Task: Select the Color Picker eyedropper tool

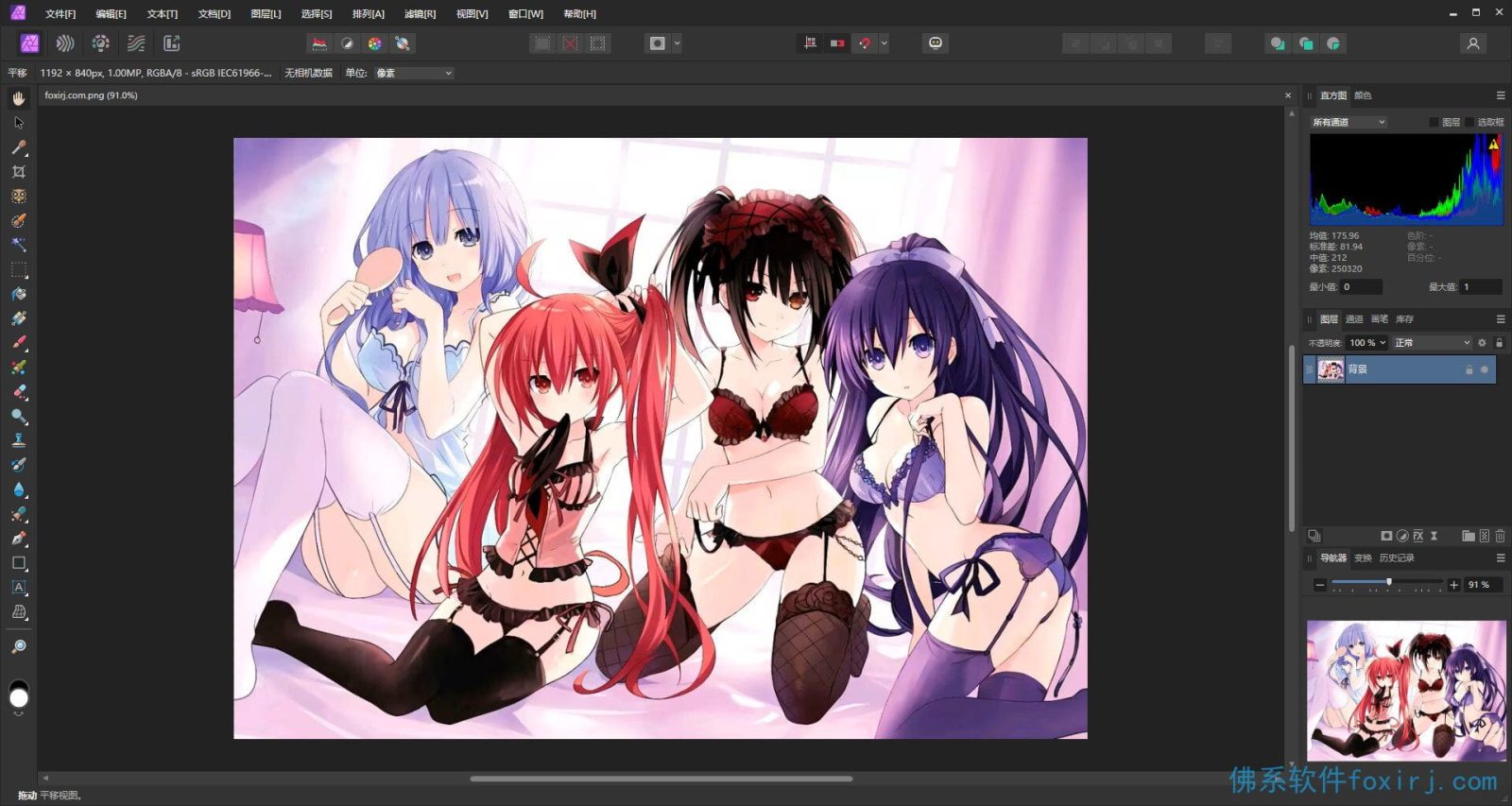Action: coord(19,147)
